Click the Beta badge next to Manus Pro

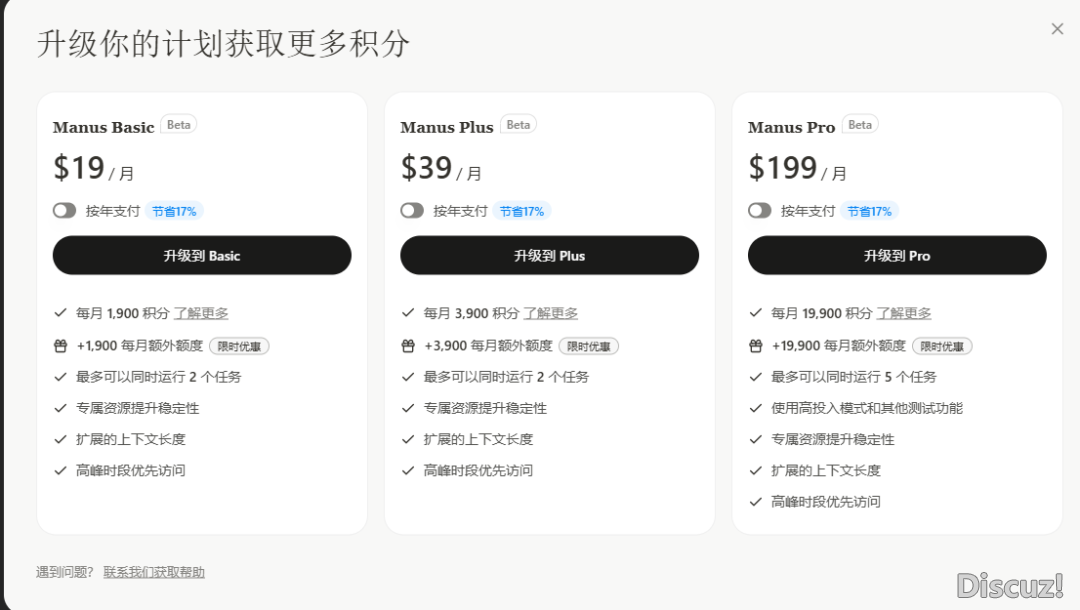point(860,125)
